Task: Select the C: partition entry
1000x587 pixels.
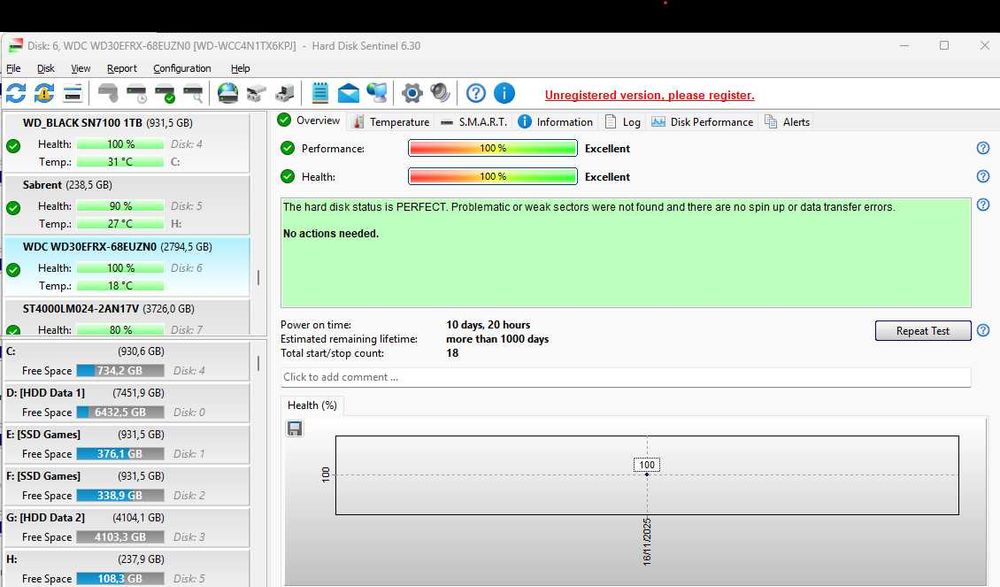Action: point(126,360)
